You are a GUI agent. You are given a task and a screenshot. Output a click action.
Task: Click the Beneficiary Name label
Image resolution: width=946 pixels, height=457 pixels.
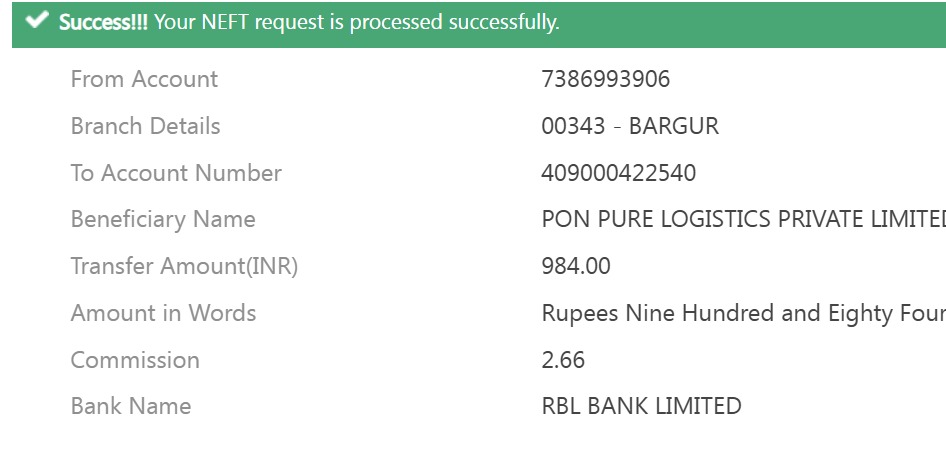pyautogui.click(x=163, y=219)
